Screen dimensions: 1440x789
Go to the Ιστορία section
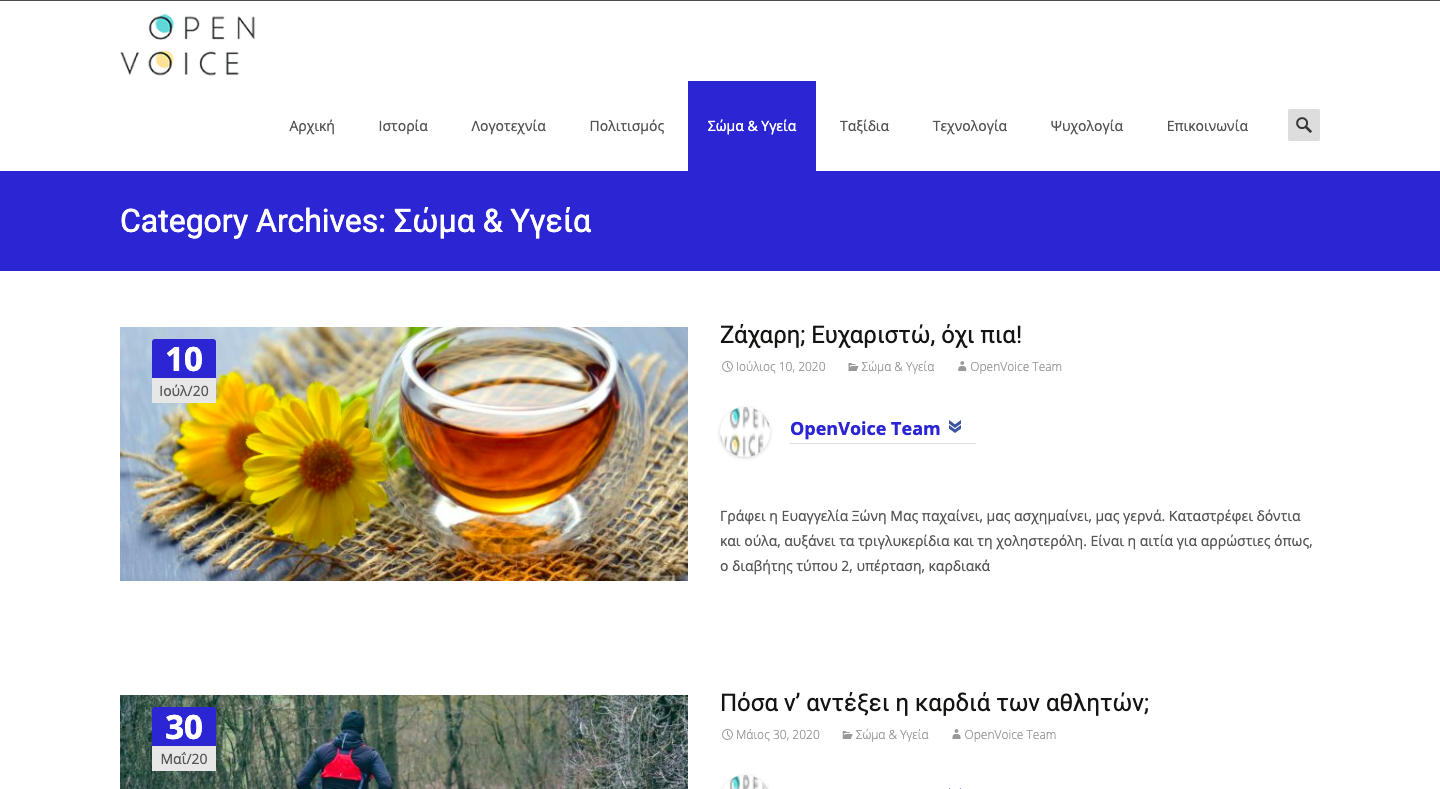(403, 126)
